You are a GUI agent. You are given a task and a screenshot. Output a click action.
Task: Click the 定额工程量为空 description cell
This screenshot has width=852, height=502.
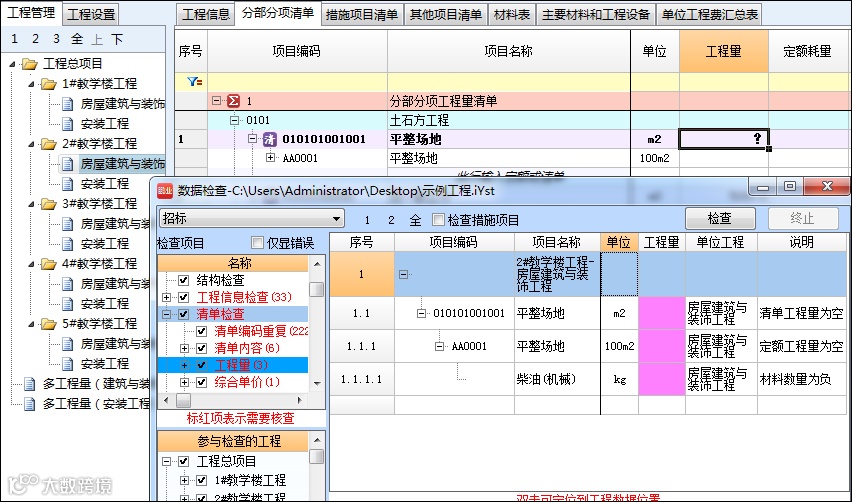pyautogui.click(x=801, y=346)
